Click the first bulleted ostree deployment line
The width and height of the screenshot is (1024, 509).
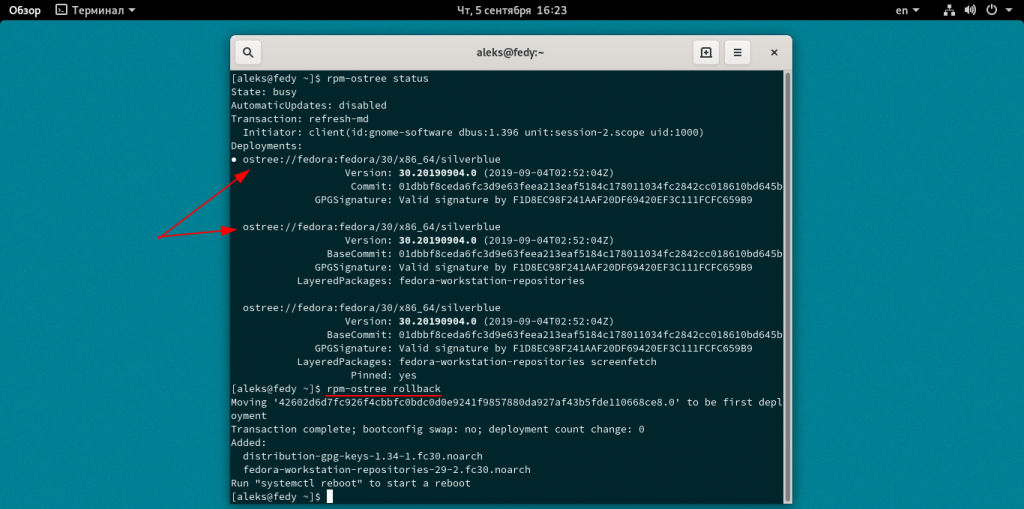pyautogui.click(x=370, y=159)
